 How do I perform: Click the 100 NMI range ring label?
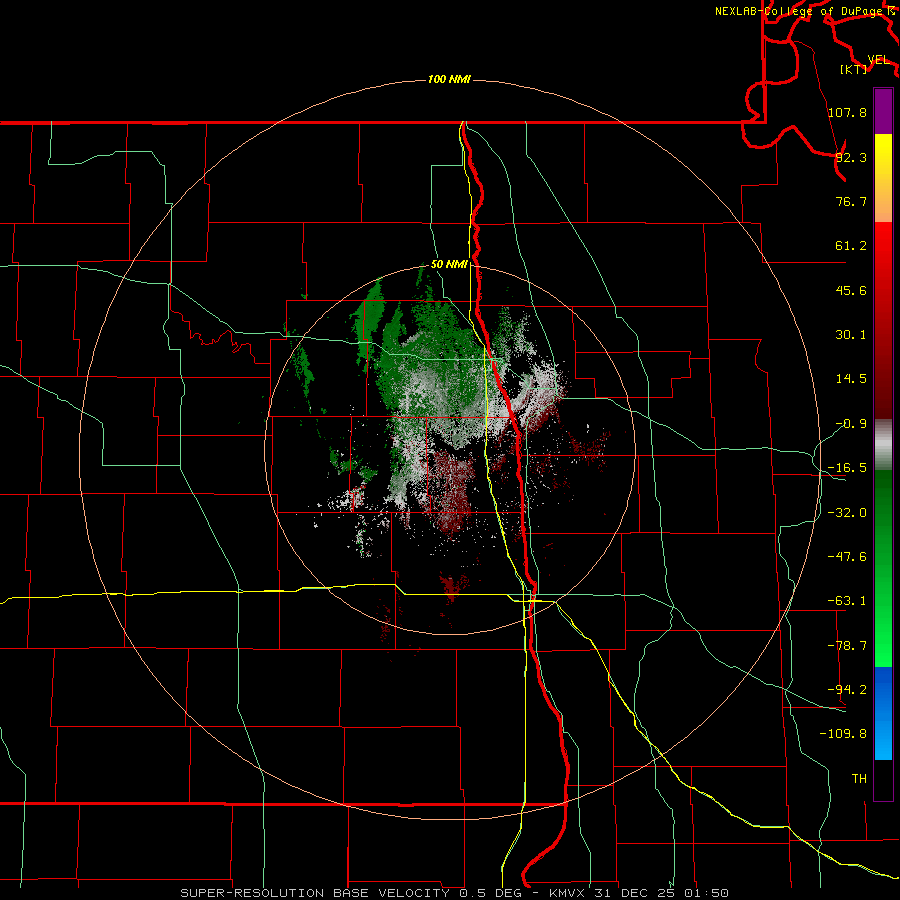point(449,79)
